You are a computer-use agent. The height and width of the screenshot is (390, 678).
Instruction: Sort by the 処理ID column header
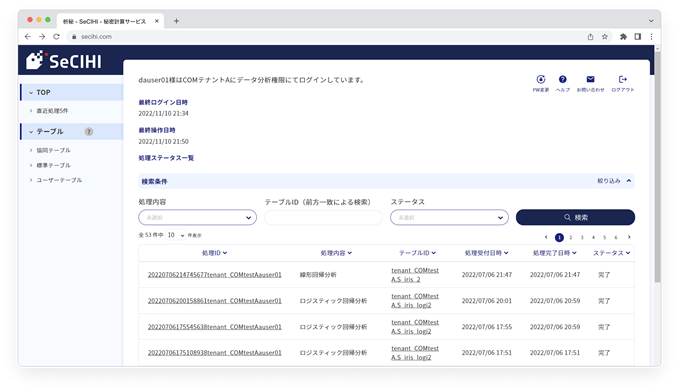point(214,253)
